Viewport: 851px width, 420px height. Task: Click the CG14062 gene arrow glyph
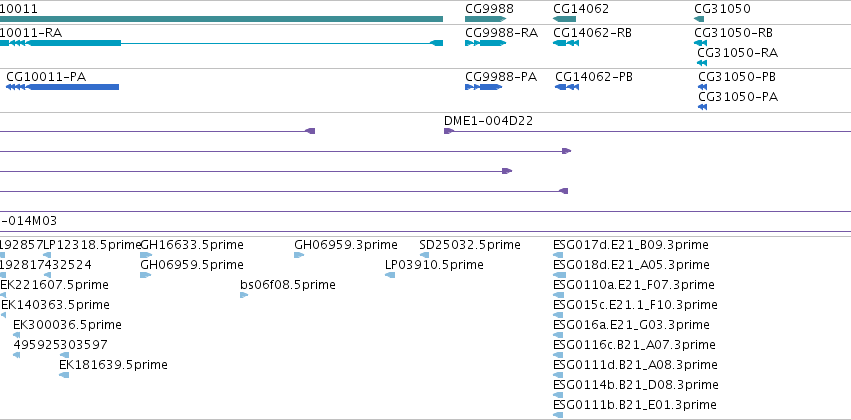(x=564, y=19)
